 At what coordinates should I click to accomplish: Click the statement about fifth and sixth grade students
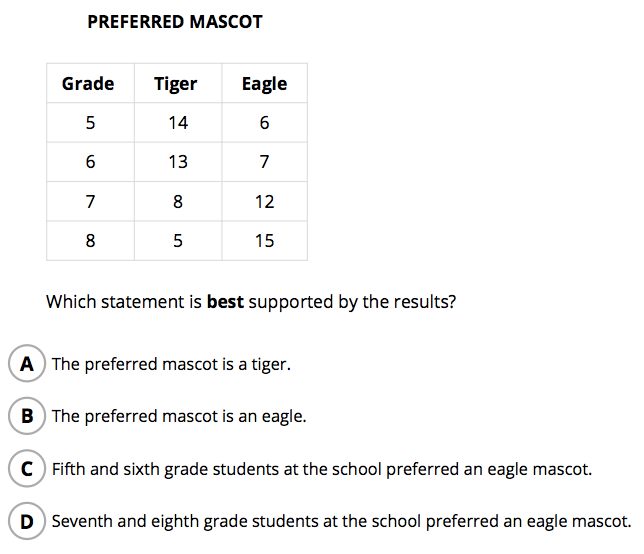pyautogui.click(x=322, y=468)
